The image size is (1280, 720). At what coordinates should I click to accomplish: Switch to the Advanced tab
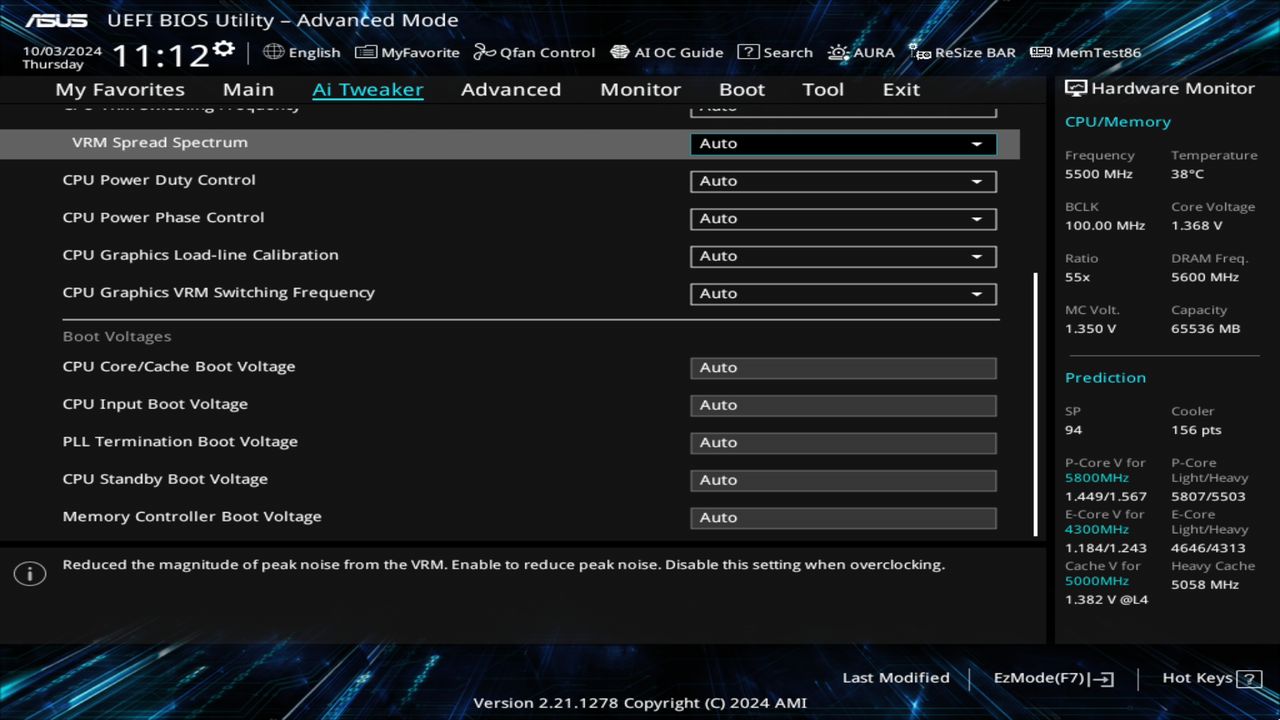tap(511, 89)
